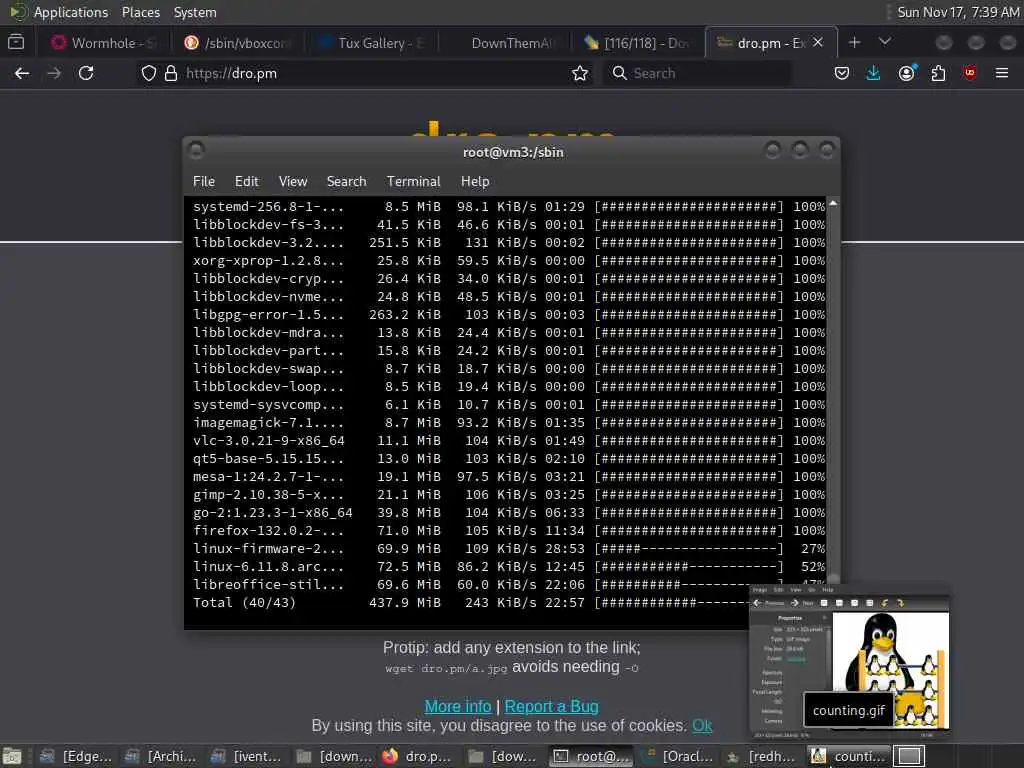
Task: Open the Firefox account icon
Action: click(906, 73)
